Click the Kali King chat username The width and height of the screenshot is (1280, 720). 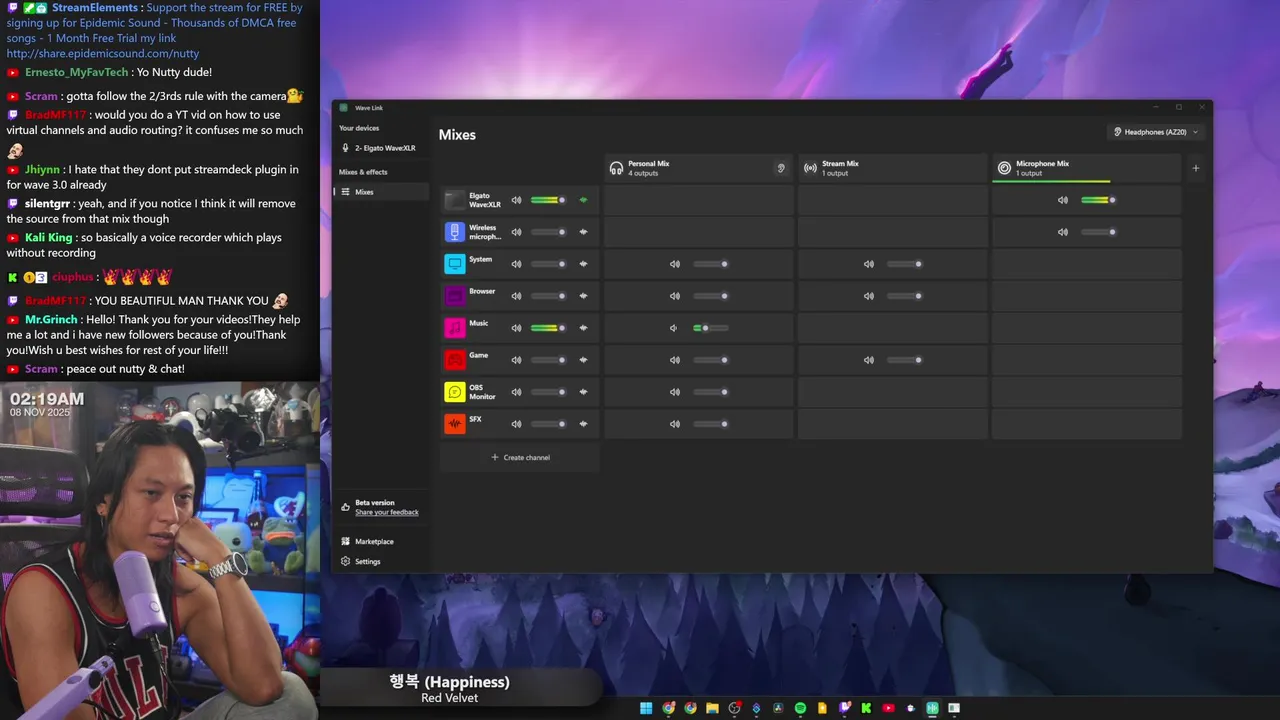[49, 238]
